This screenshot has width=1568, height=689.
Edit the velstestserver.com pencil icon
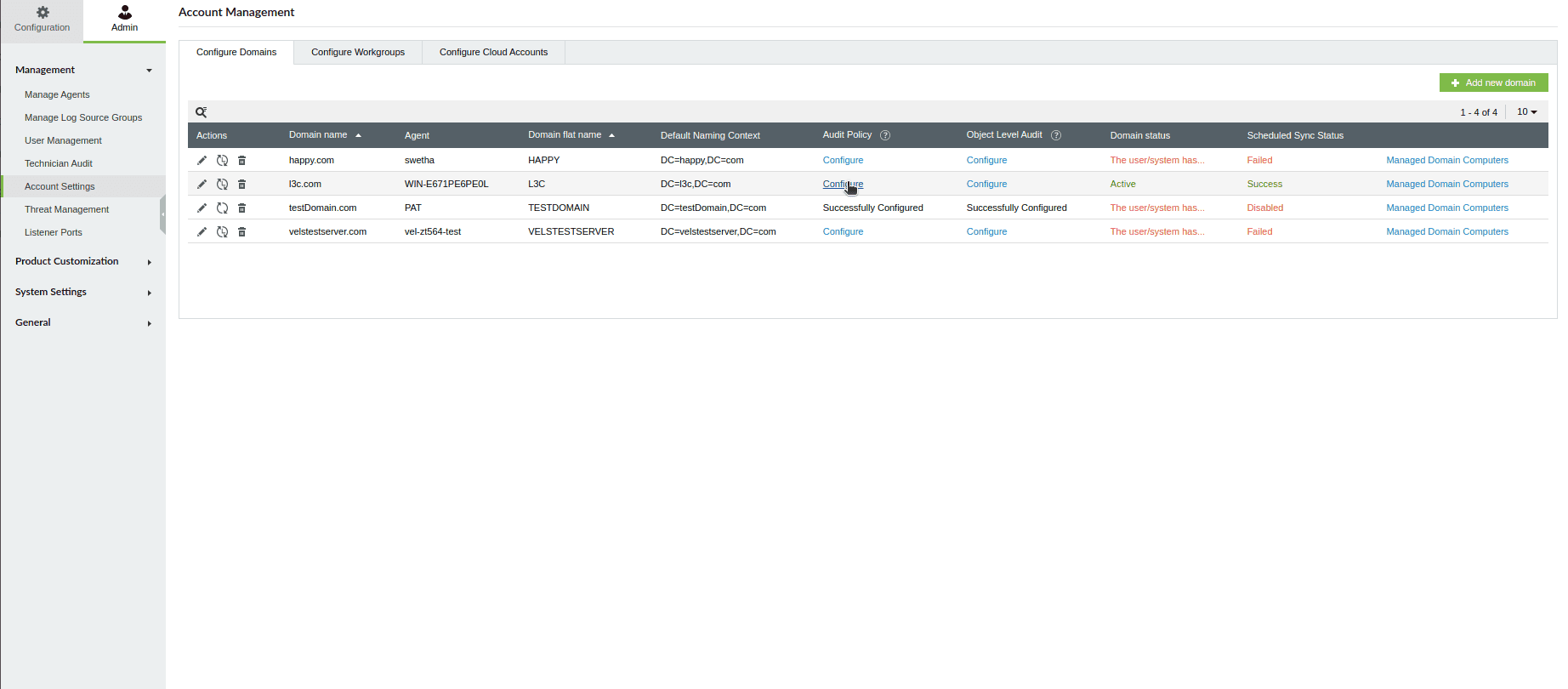(202, 231)
